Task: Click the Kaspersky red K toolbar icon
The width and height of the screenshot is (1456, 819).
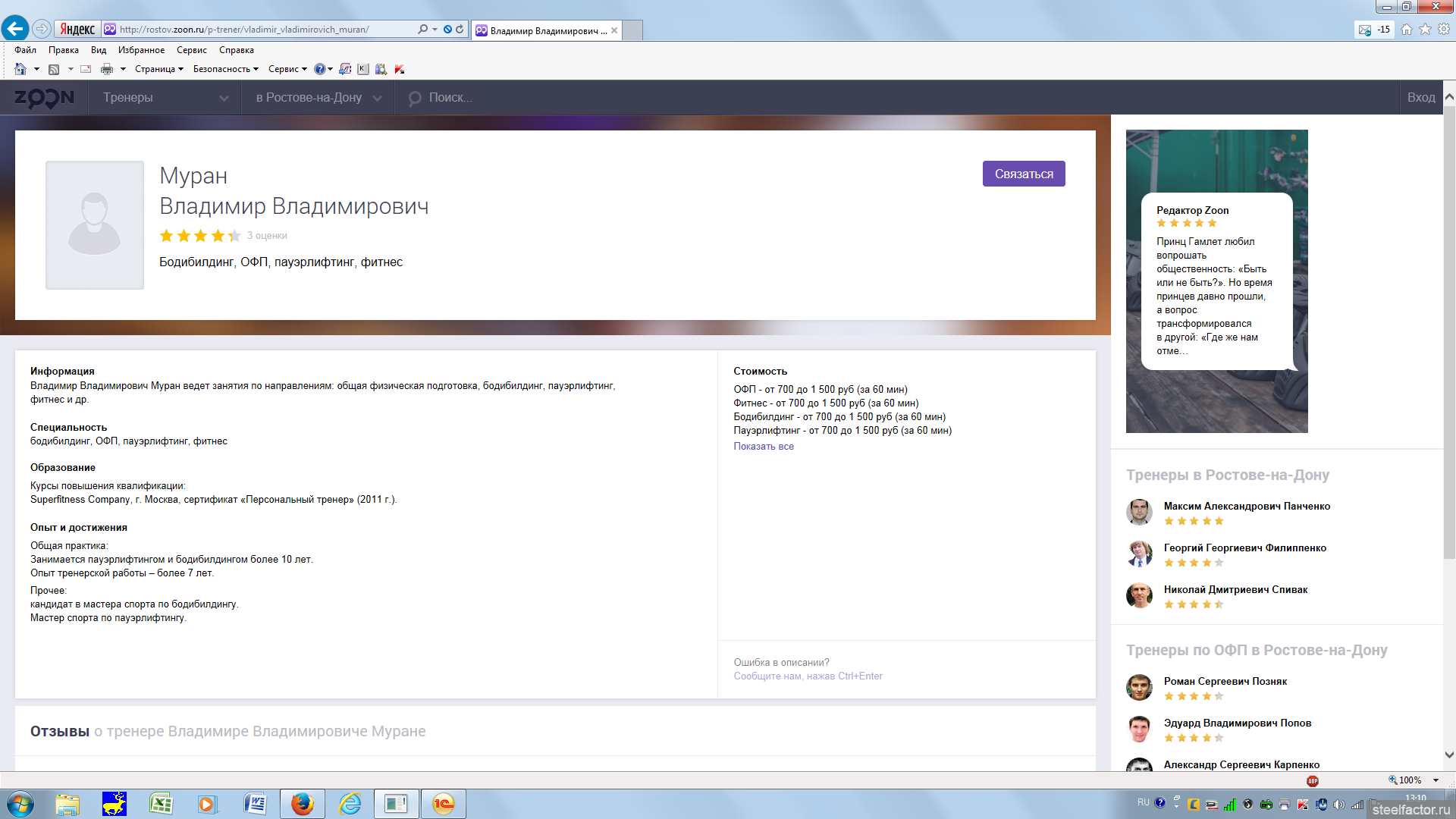Action: [400, 69]
